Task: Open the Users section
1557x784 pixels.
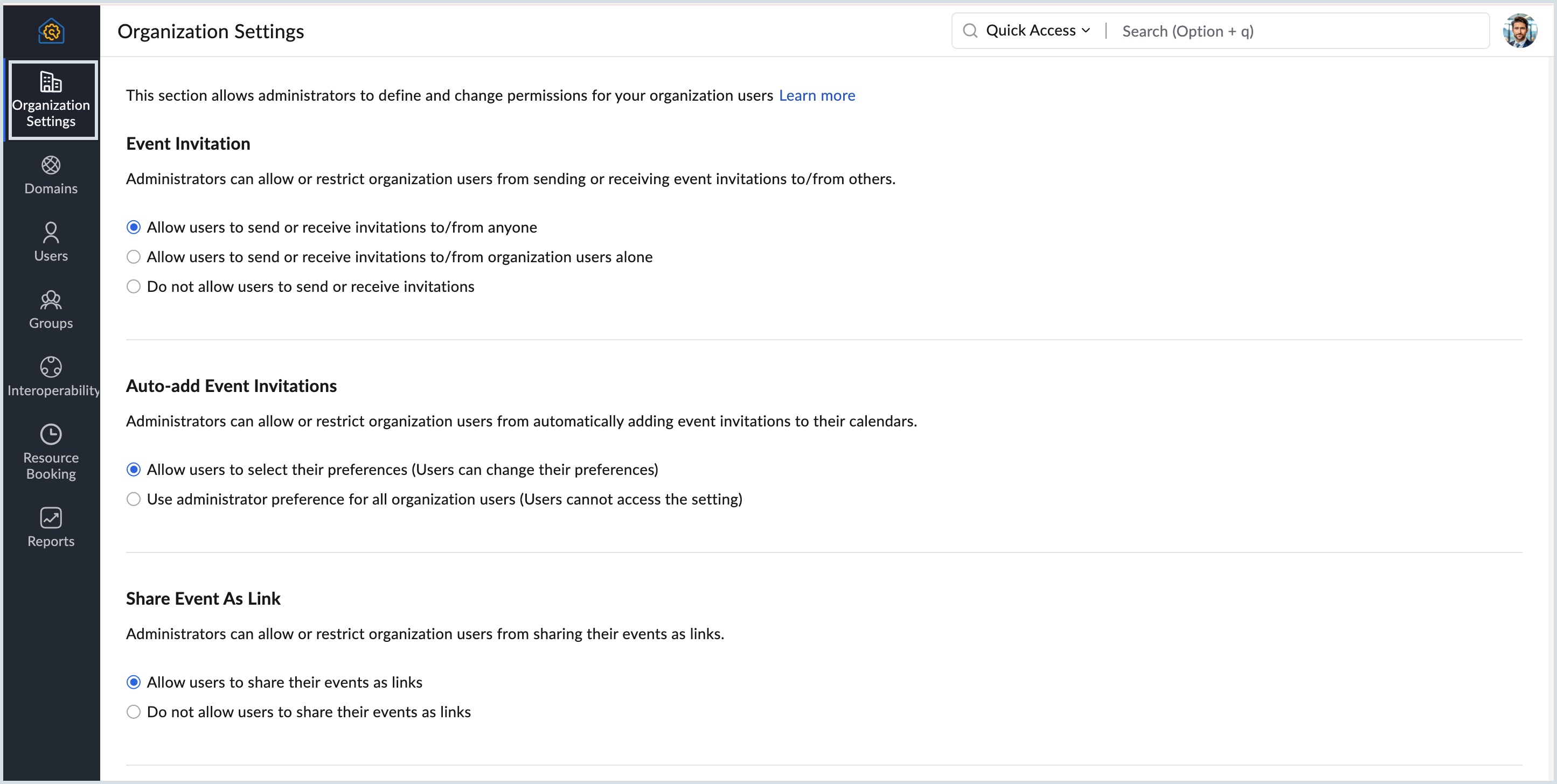Action: click(x=51, y=242)
